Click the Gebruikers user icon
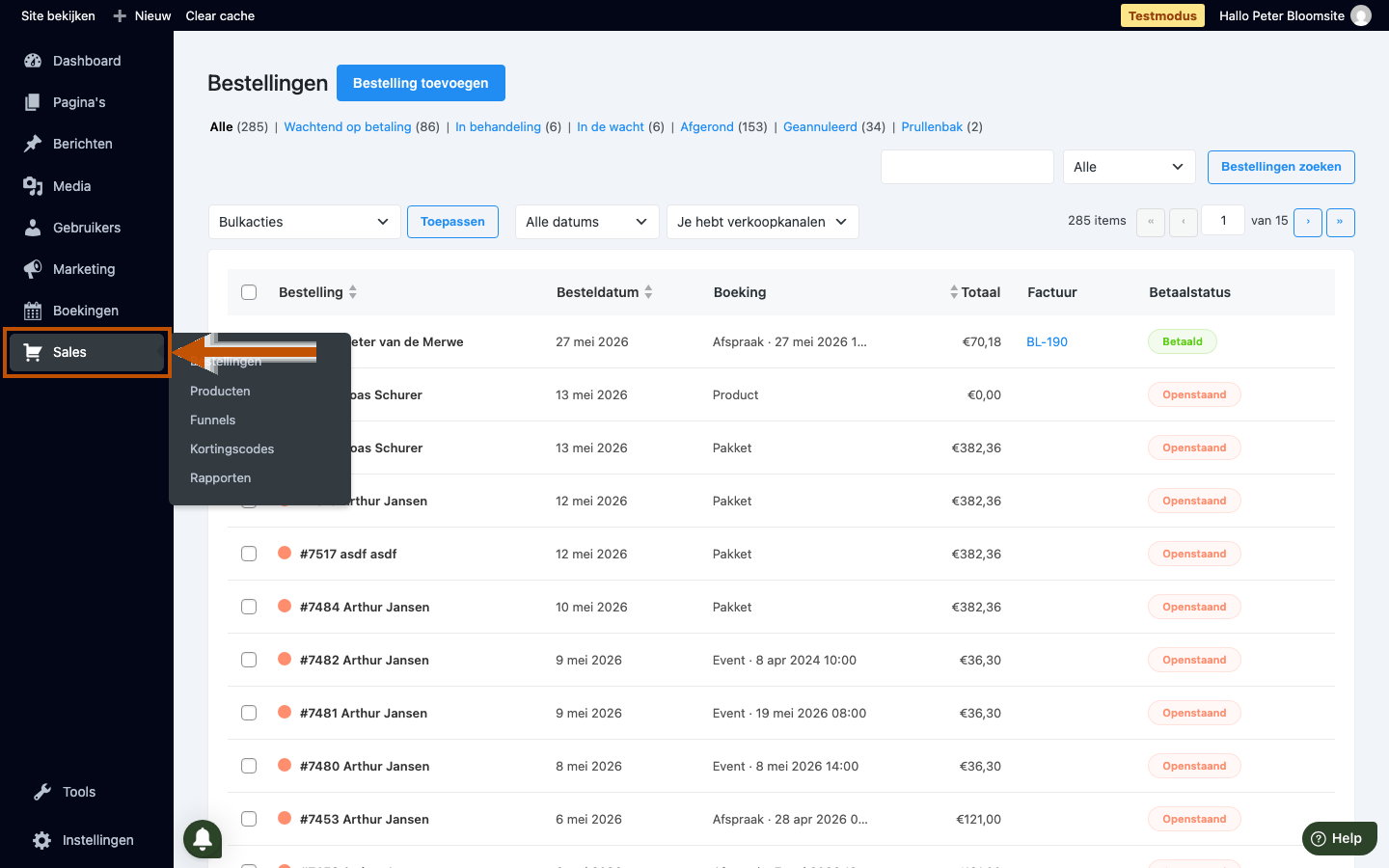The height and width of the screenshot is (868, 1389). (33, 228)
